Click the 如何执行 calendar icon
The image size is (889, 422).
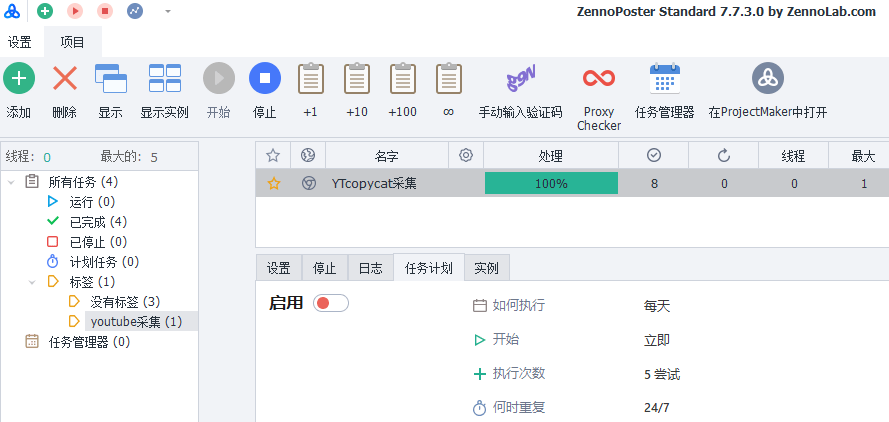click(480, 306)
